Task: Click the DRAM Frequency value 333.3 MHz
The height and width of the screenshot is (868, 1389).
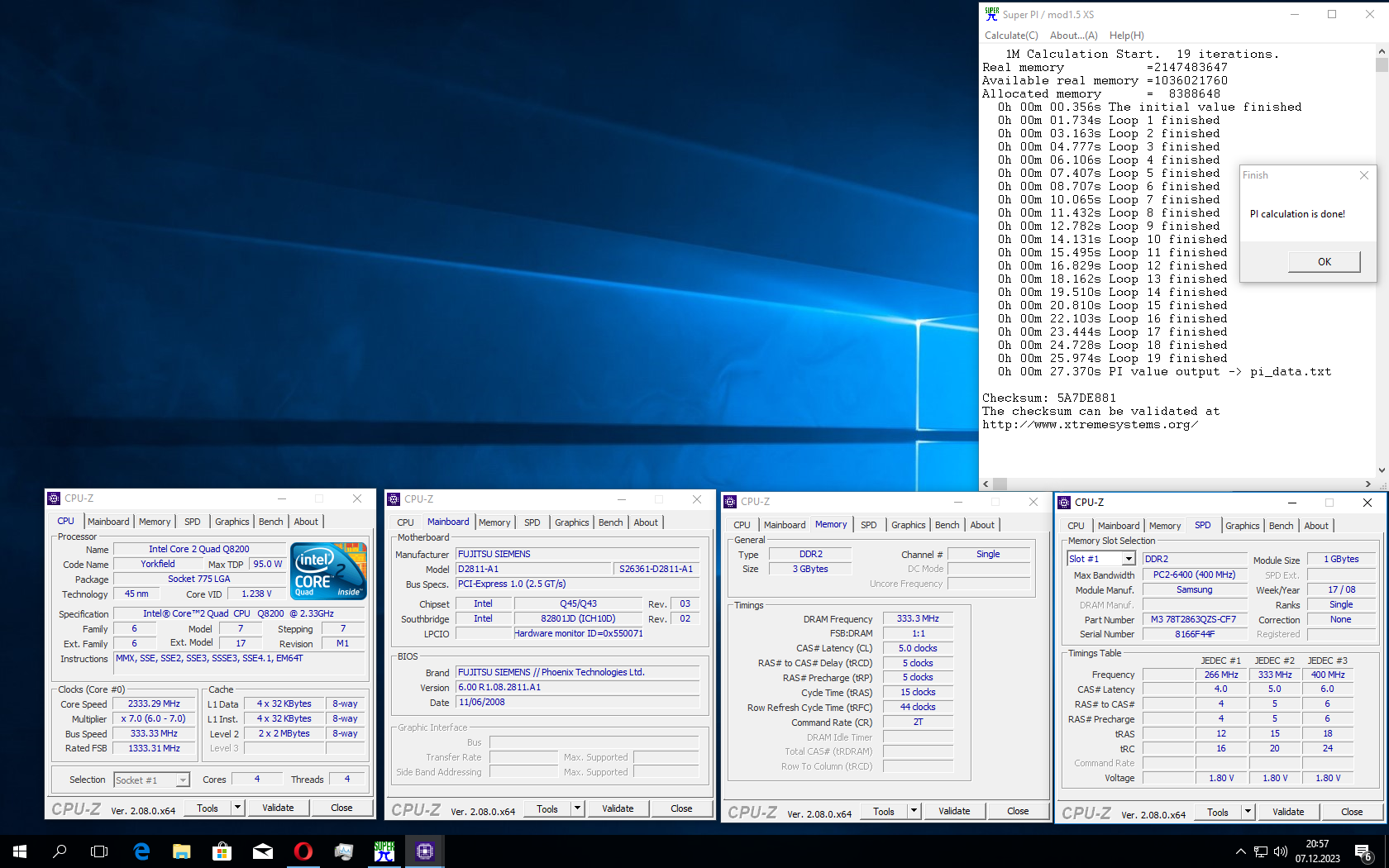Action: pyautogui.click(x=918, y=618)
